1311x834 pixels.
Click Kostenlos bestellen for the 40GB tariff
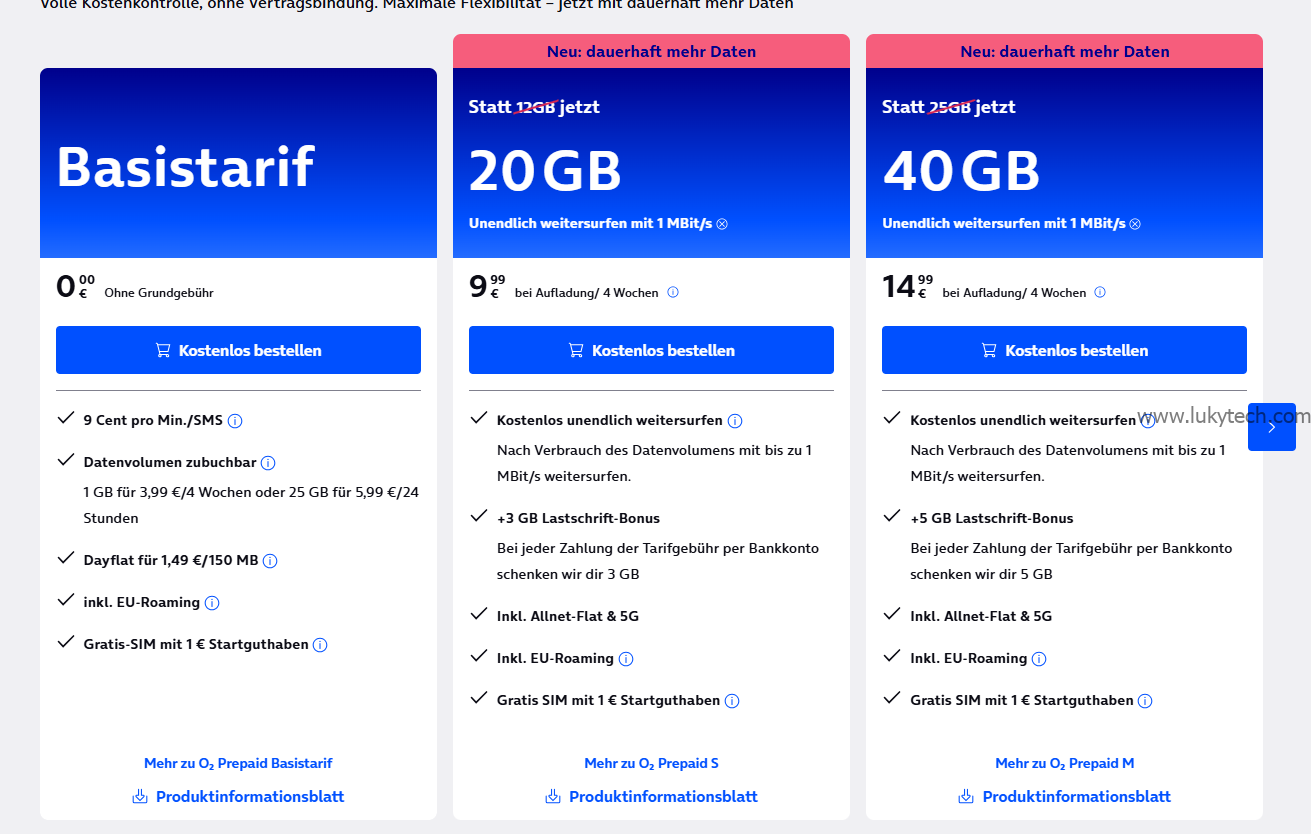(x=1064, y=350)
